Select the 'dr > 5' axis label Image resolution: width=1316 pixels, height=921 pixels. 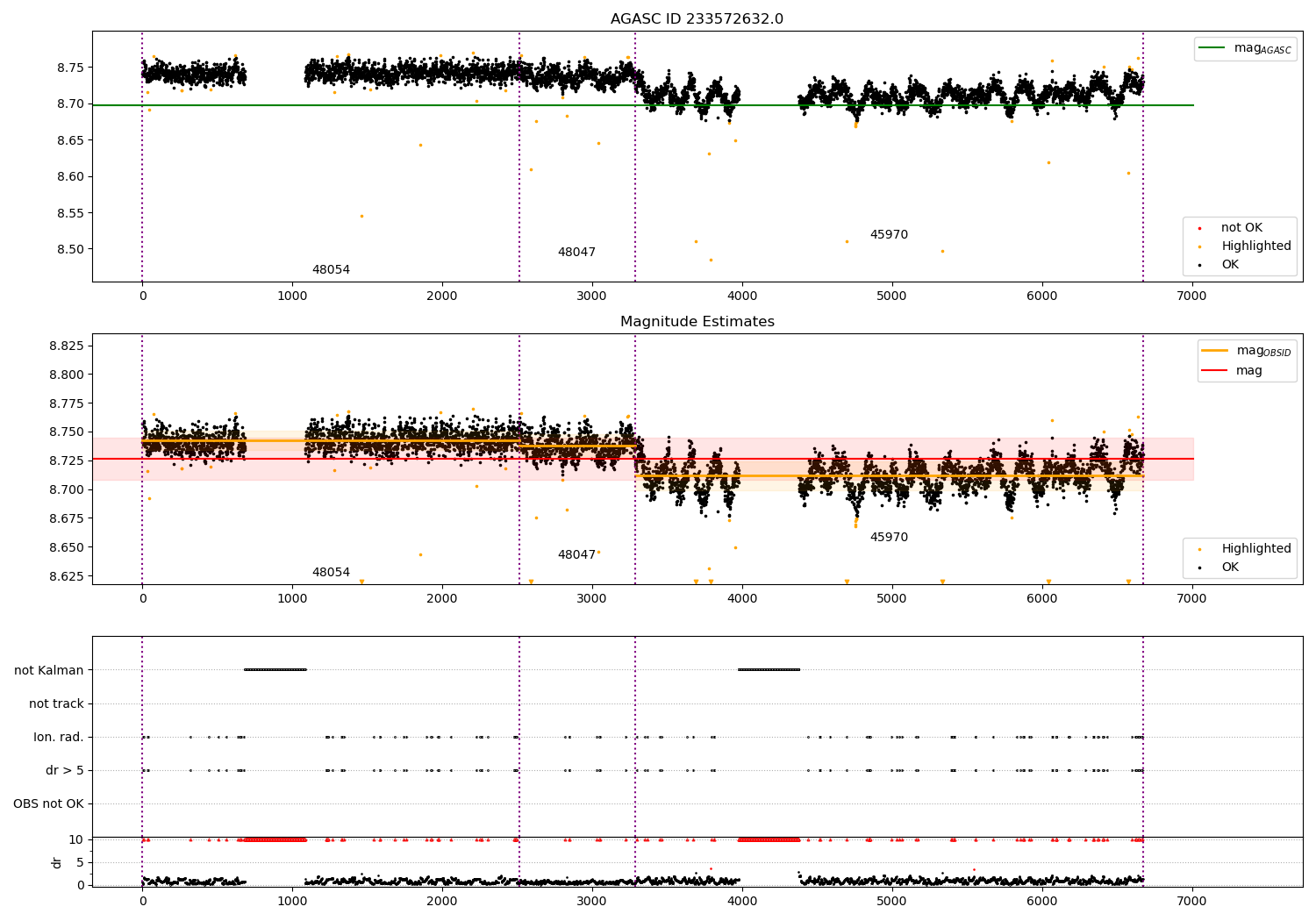tap(65, 770)
